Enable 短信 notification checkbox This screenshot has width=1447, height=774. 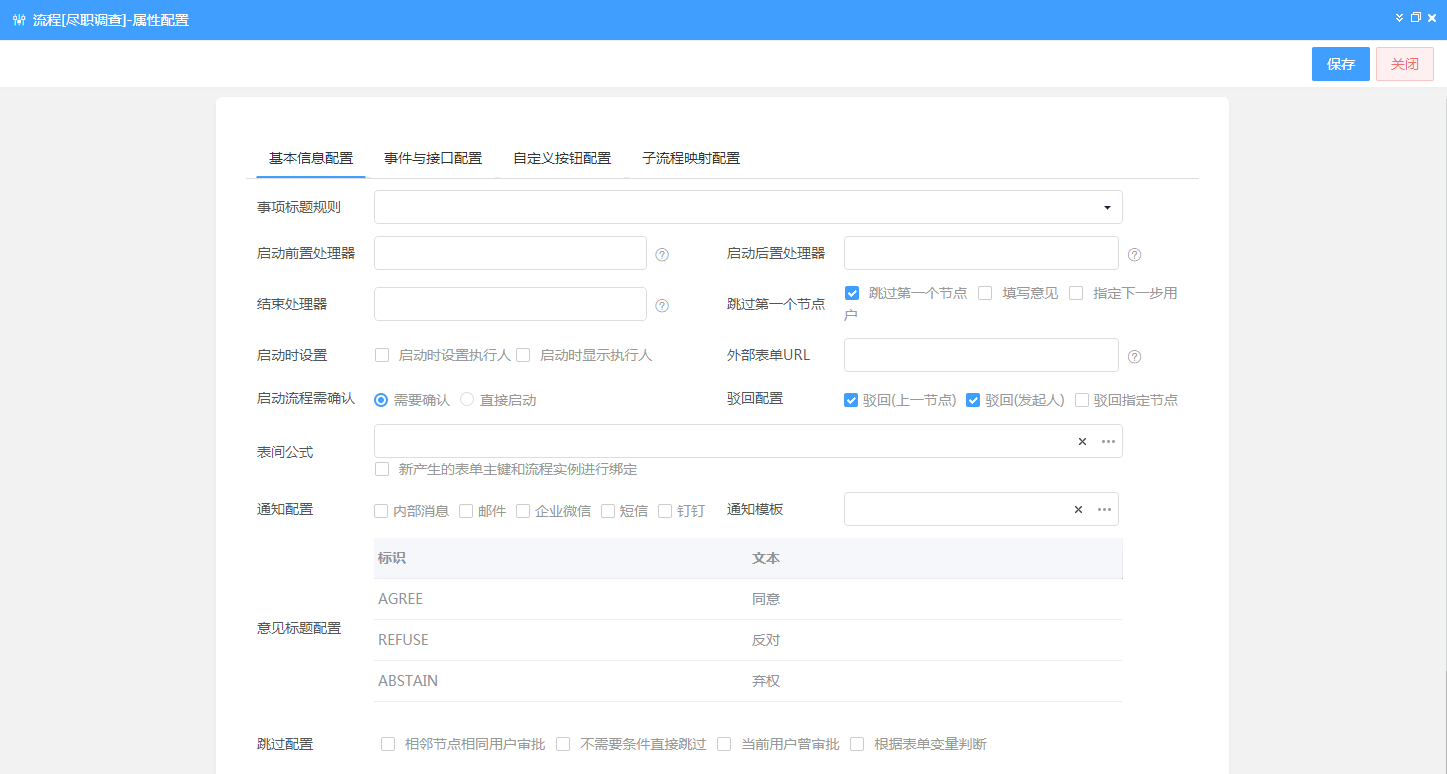click(x=608, y=511)
